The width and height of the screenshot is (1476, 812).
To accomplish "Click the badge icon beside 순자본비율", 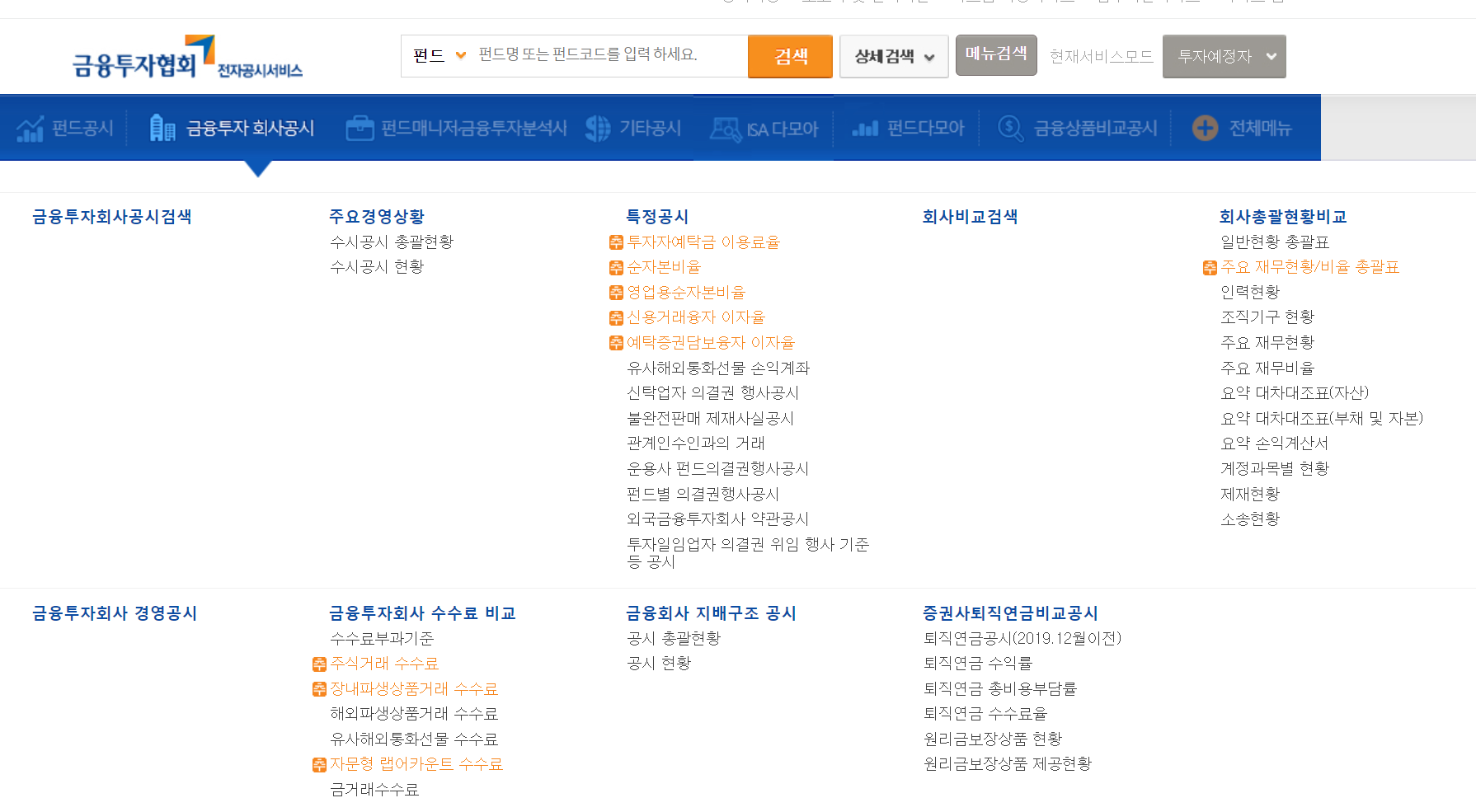I will click(616, 268).
